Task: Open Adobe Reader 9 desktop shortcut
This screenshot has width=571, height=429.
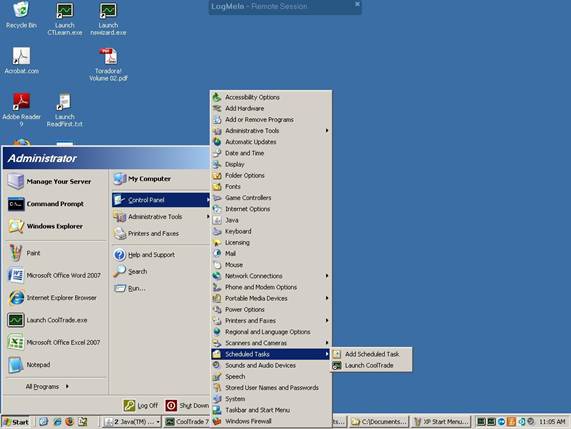Action: point(21,110)
